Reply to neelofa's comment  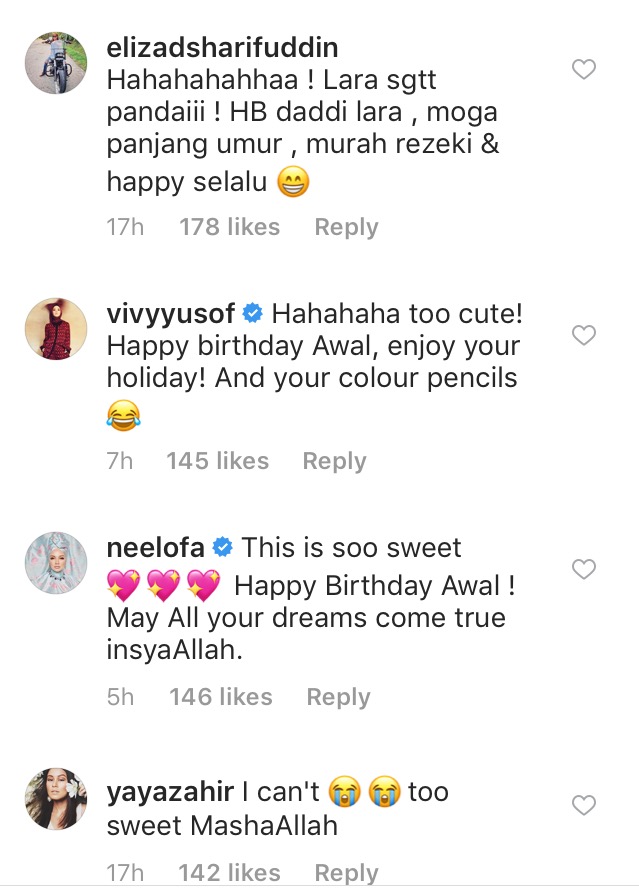tap(338, 697)
